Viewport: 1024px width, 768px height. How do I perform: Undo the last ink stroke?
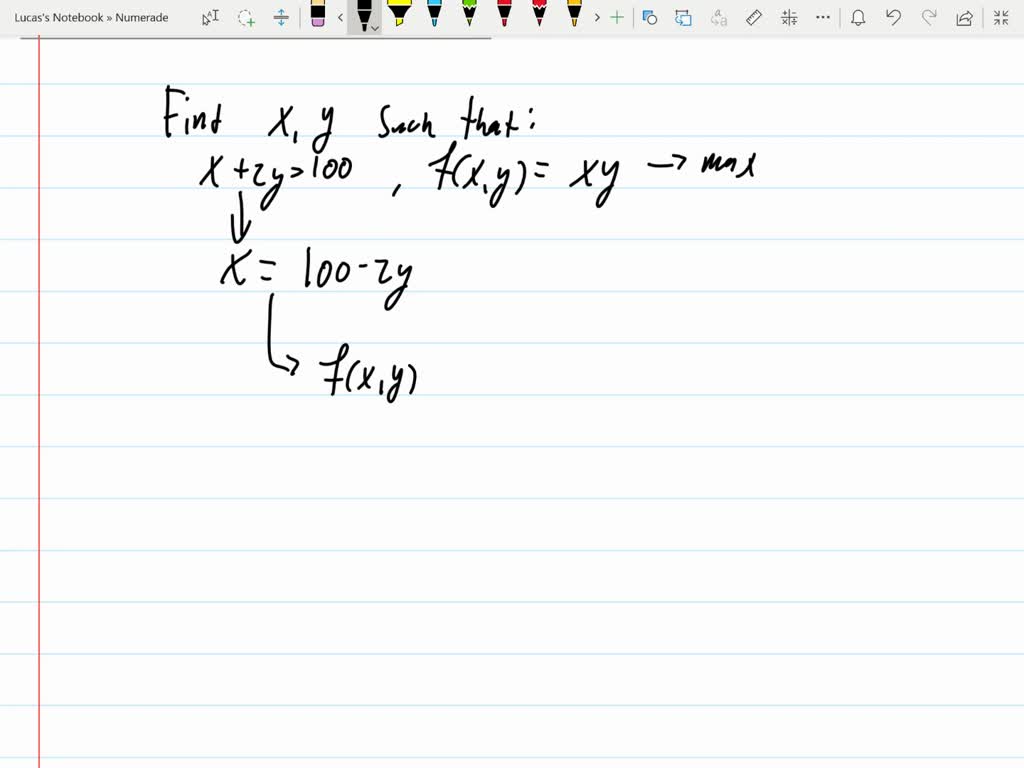click(x=893, y=17)
